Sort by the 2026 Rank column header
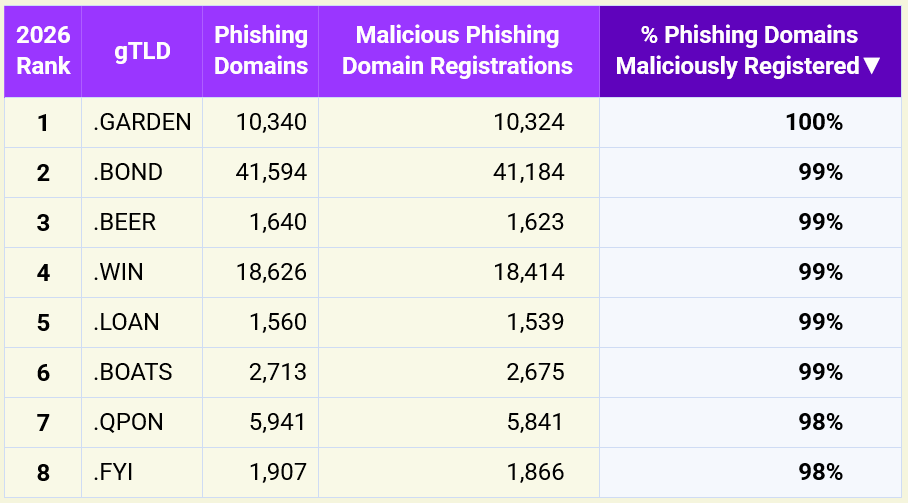Viewport: 908px width, 503px height. point(43,51)
